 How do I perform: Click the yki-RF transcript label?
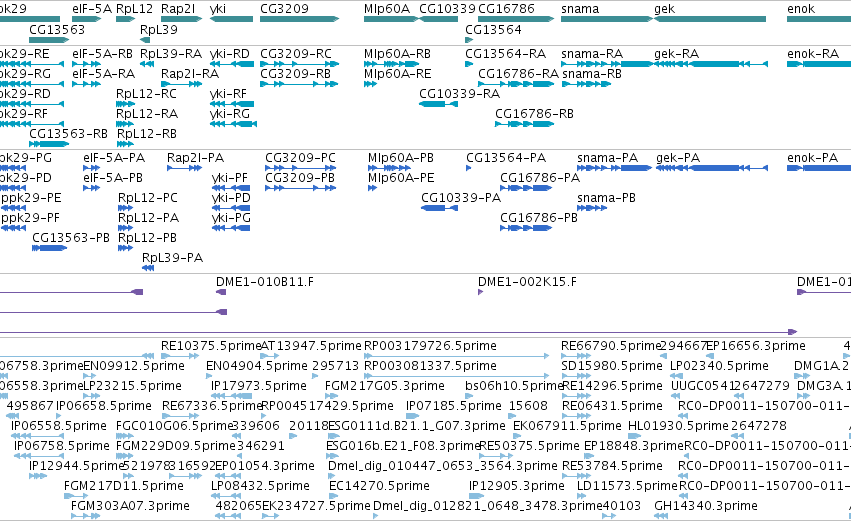pos(228,93)
